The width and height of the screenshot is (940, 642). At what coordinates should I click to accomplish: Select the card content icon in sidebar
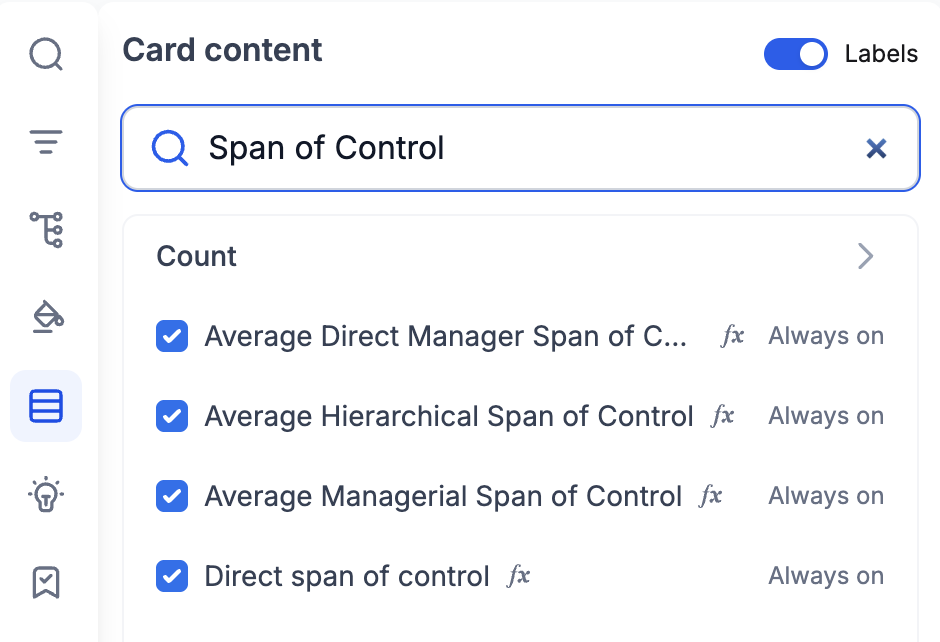coord(46,406)
